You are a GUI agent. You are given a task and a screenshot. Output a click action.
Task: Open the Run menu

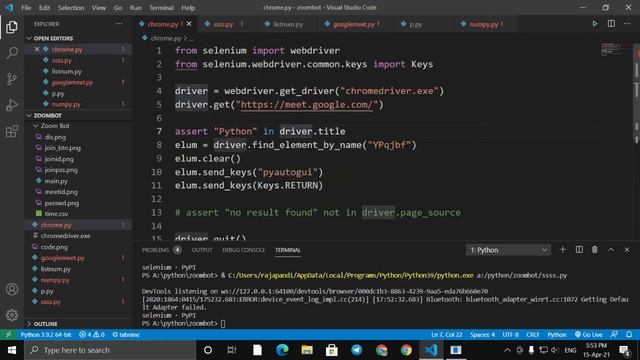point(135,8)
